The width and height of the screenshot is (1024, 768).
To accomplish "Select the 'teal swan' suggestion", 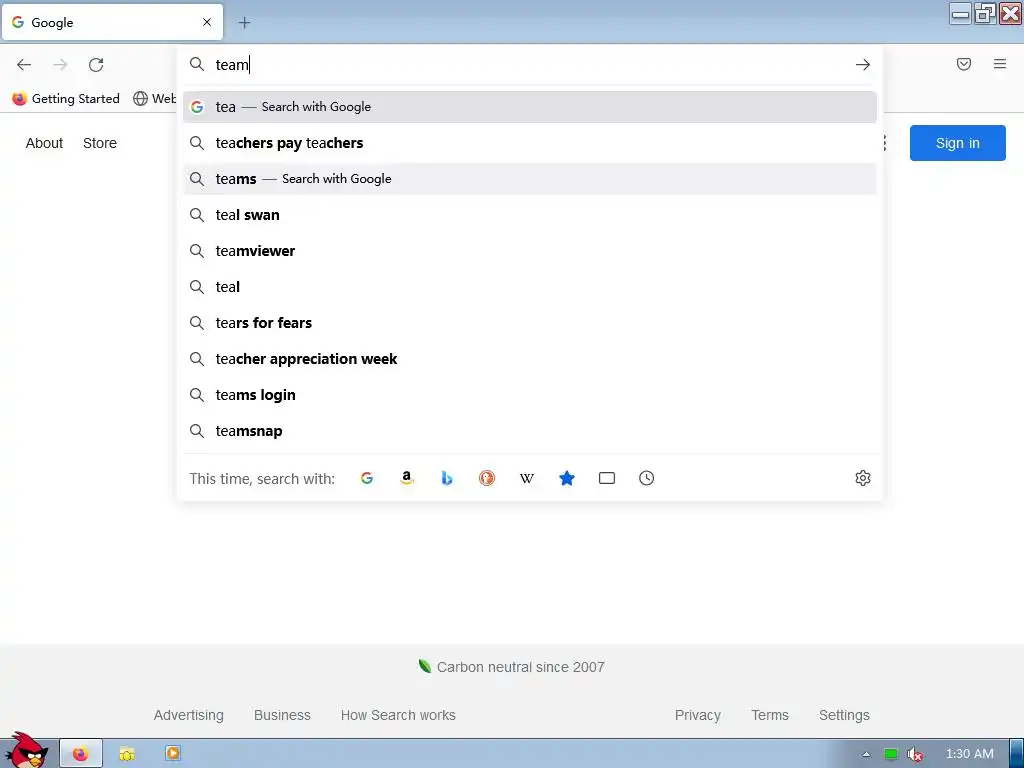I will 530,215.
